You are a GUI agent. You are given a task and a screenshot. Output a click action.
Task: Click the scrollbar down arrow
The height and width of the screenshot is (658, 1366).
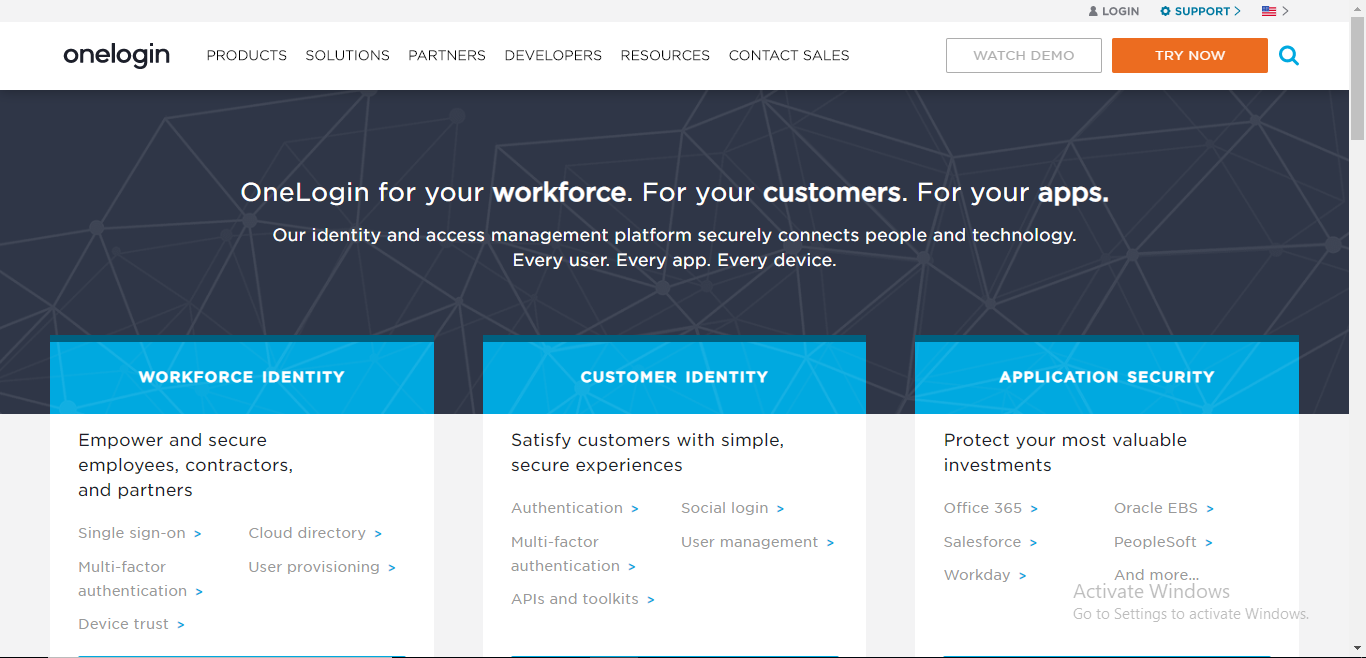tap(1357, 649)
